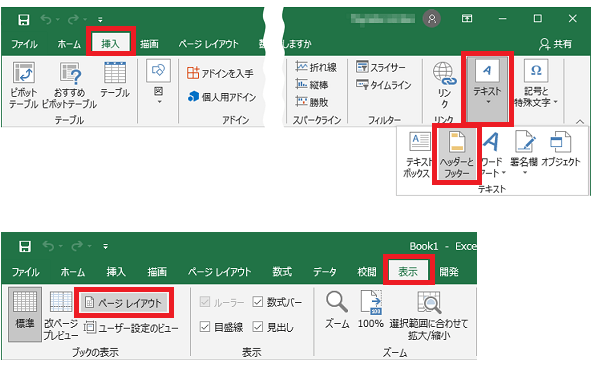Click the Save icon in the Book1 window
Screen dimensions: 599x369
[x=25, y=246]
